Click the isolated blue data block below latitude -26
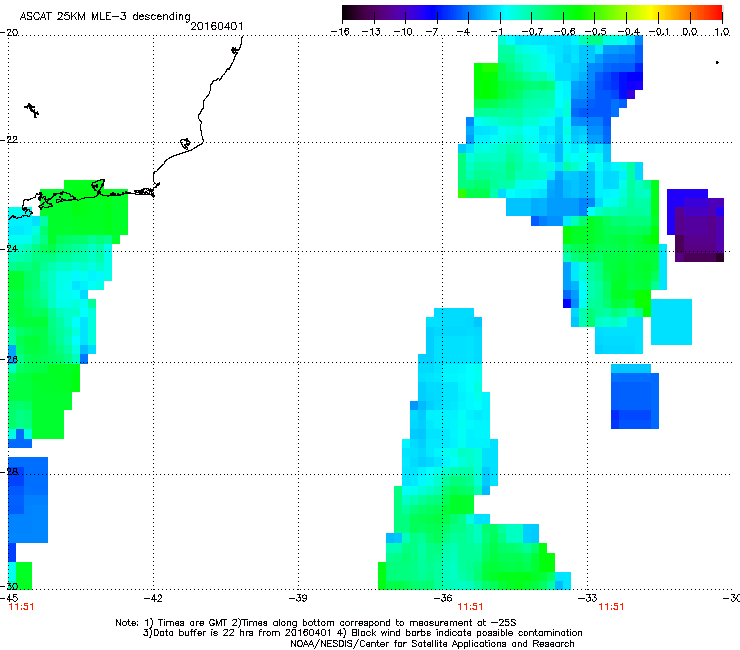Viewport: 740px width, 650px height. tap(635, 397)
